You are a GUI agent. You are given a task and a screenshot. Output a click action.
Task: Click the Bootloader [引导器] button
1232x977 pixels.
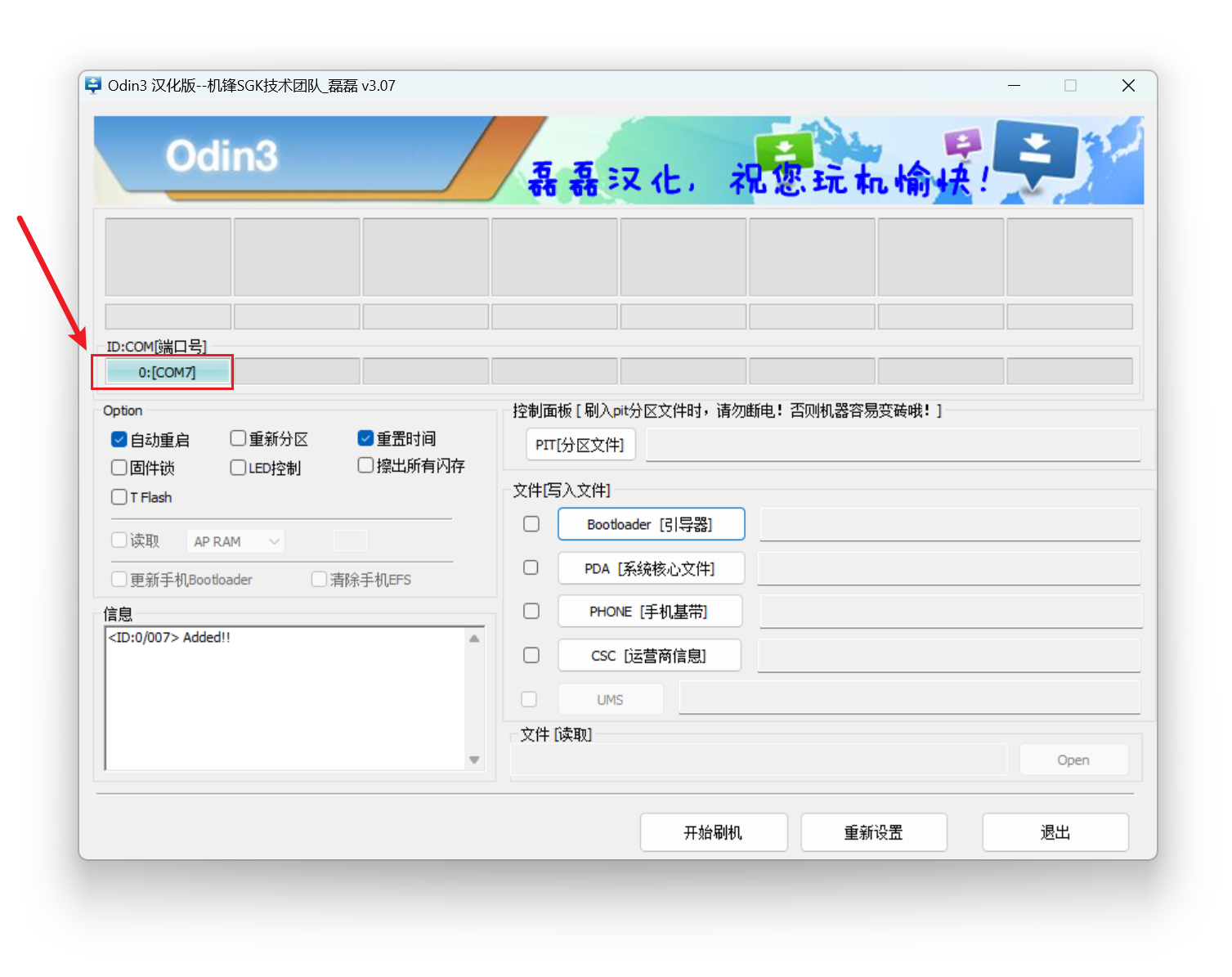[651, 524]
